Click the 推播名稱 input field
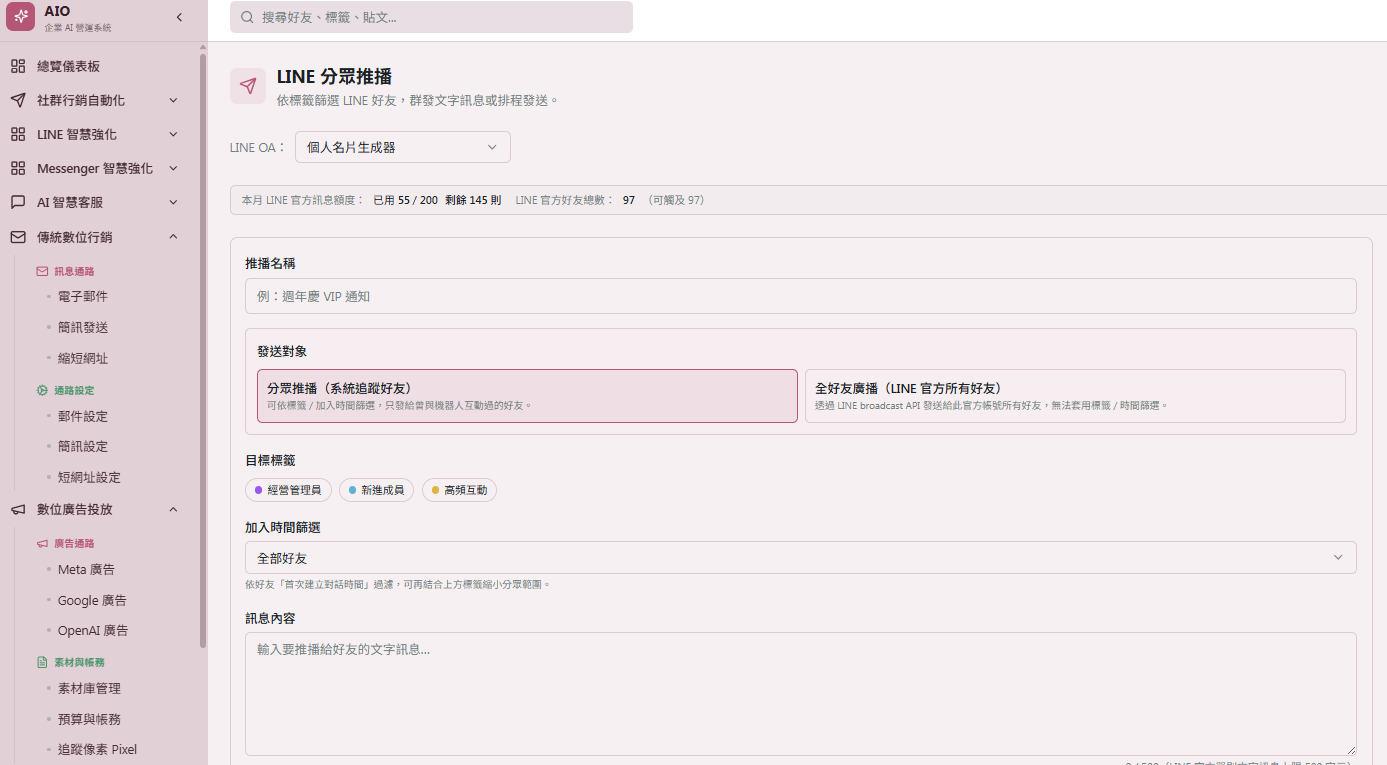The image size is (1387, 765). [x=801, y=296]
